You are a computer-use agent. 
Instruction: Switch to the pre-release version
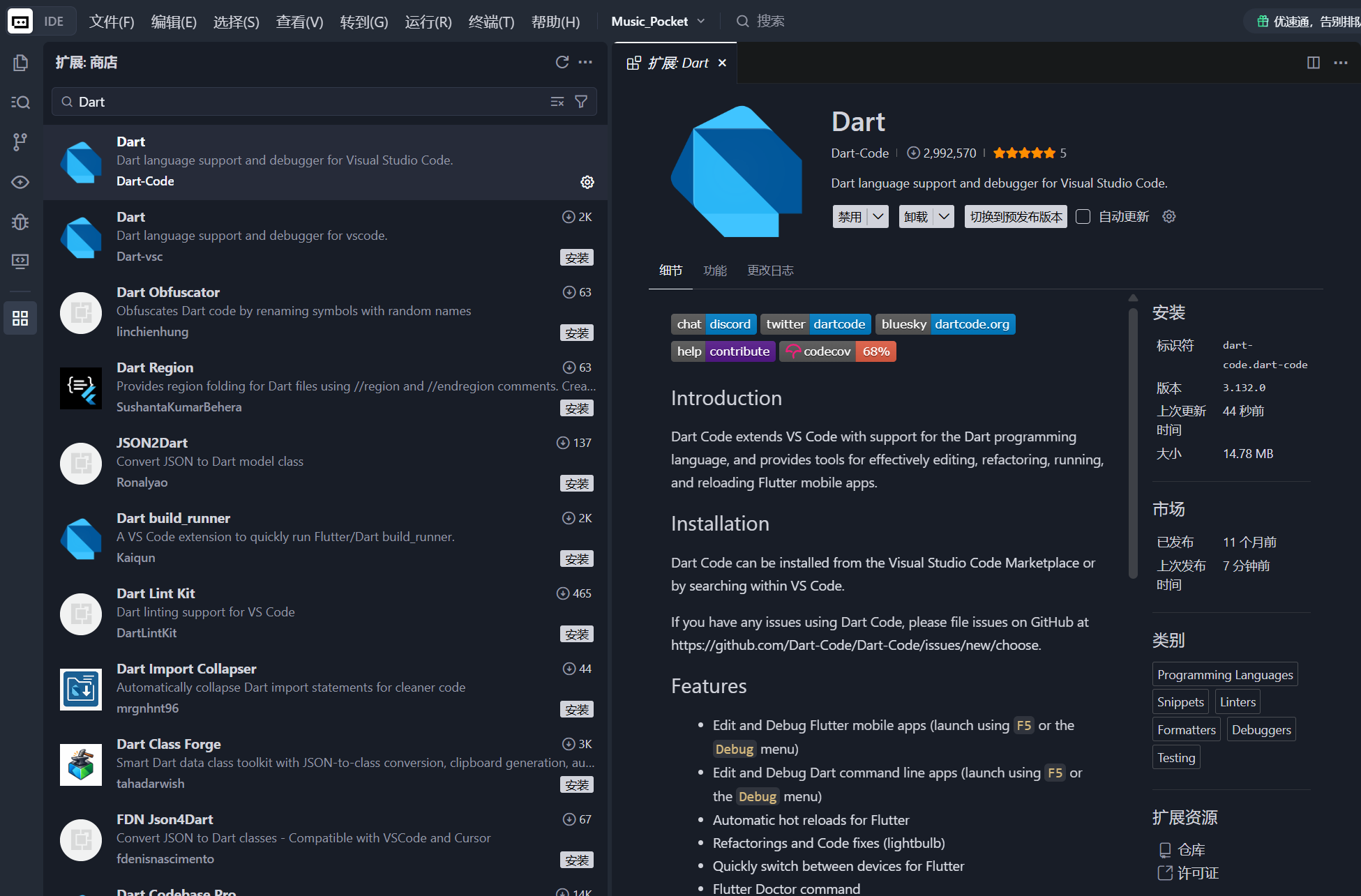(1016, 217)
